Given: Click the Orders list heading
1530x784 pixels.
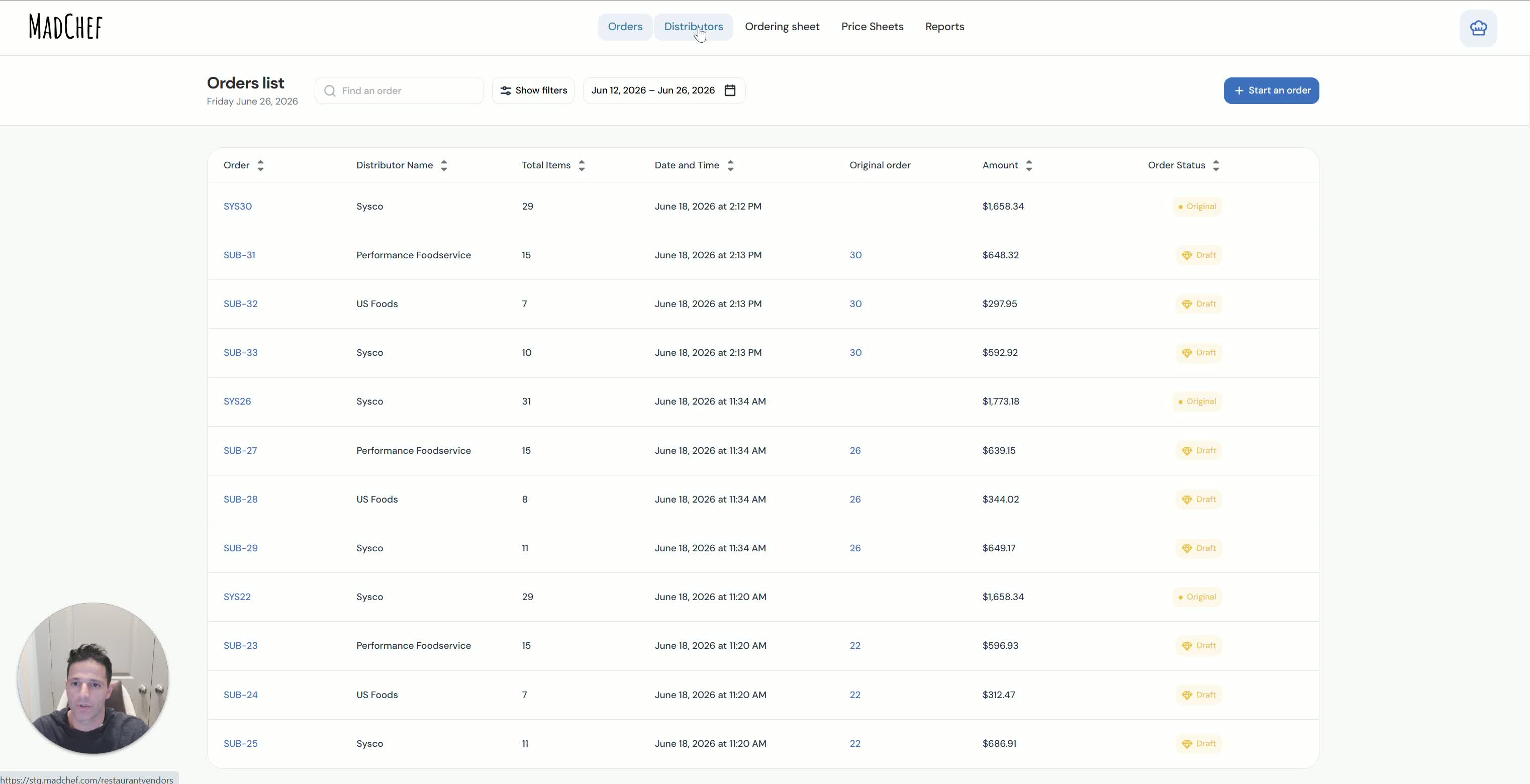Looking at the screenshot, I should 245,83.
